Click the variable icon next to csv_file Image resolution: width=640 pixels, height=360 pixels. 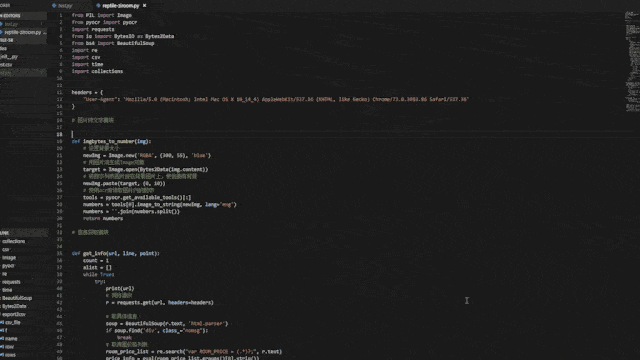(x=2, y=322)
